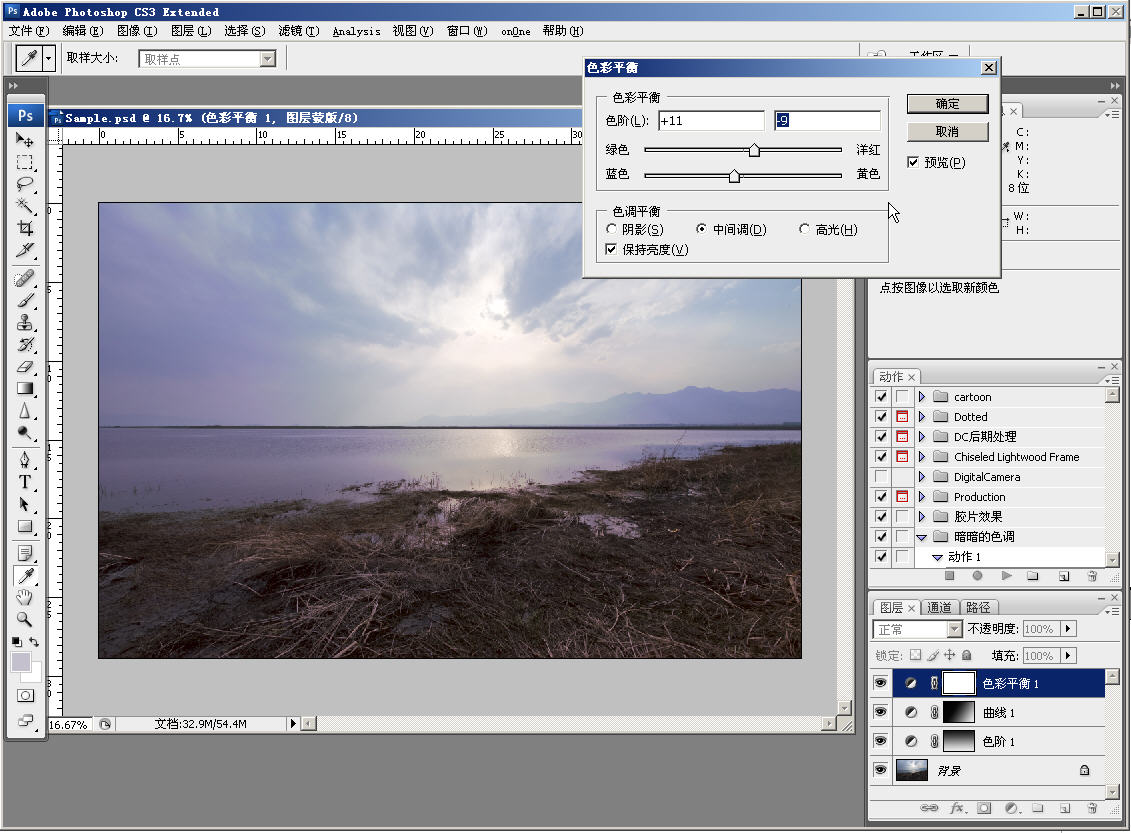The height and width of the screenshot is (833, 1131).
Task: Click the 取消 button
Action: (947, 131)
